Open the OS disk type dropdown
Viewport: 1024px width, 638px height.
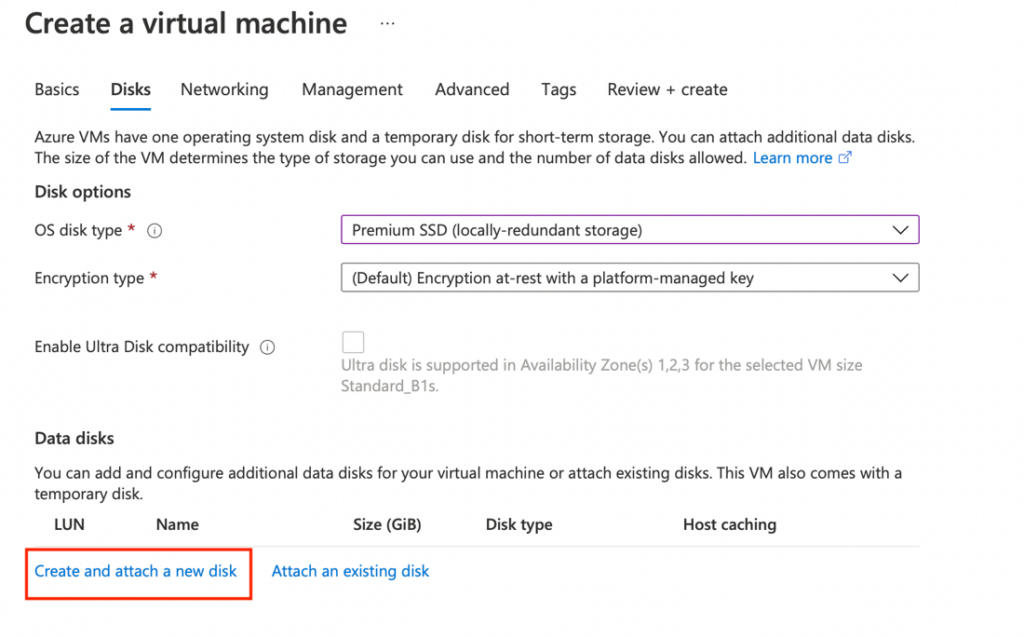click(630, 230)
